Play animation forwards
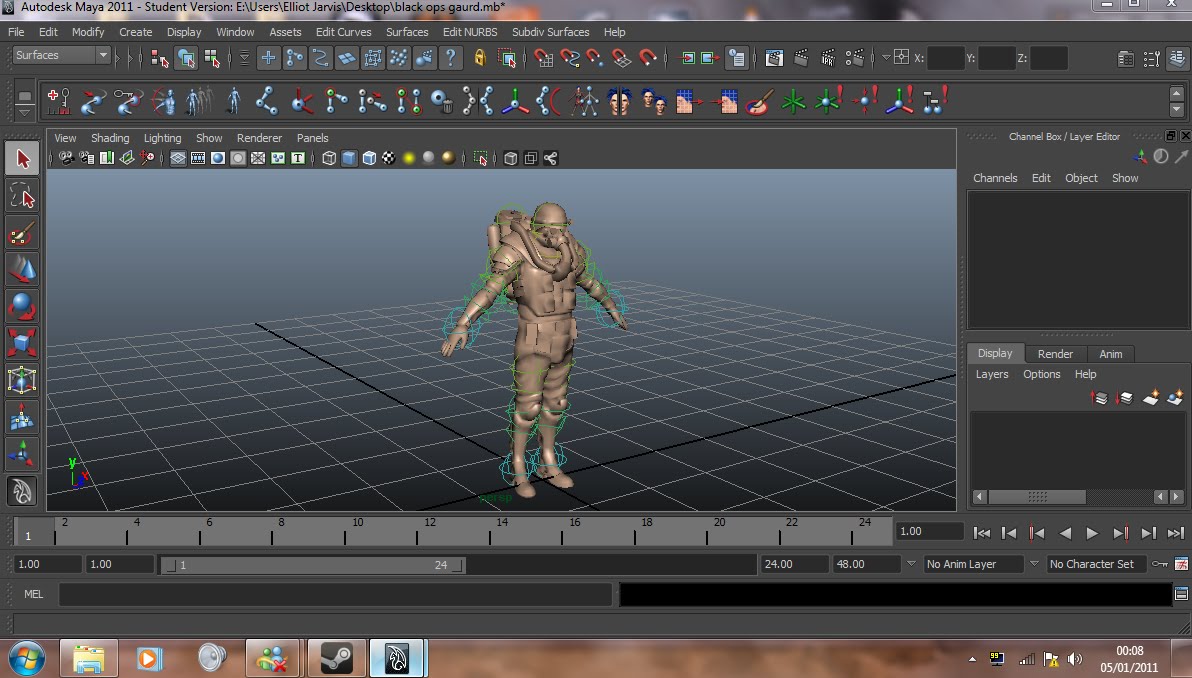The width and height of the screenshot is (1192, 678). tap(1092, 534)
